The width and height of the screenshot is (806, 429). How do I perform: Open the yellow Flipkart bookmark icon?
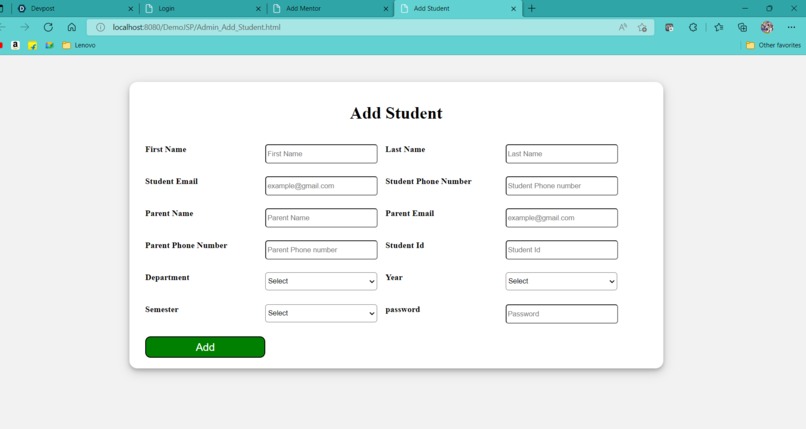point(32,45)
